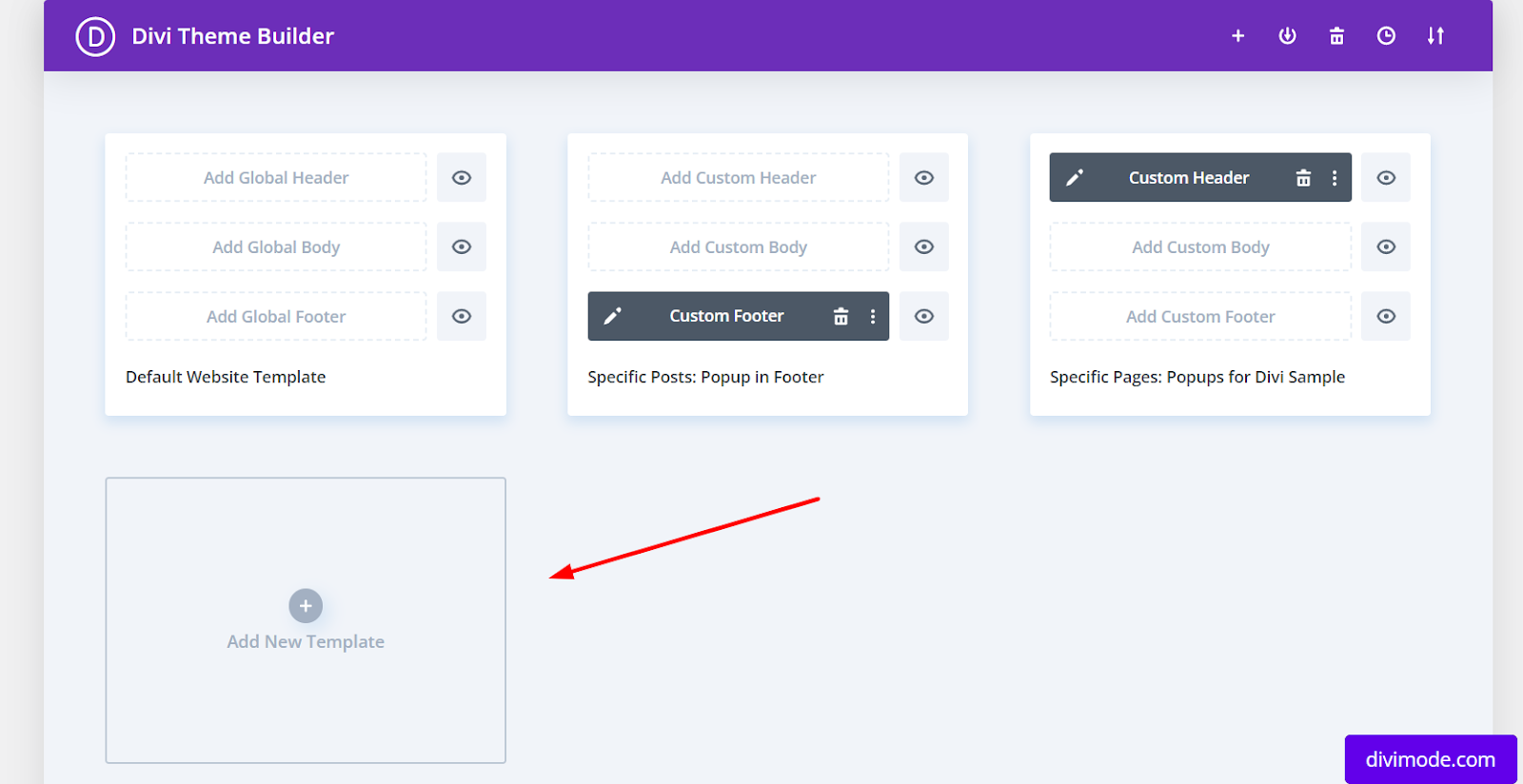Click Add Global Header
This screenshot has width=1523, height=784.
tap(276, 178)
